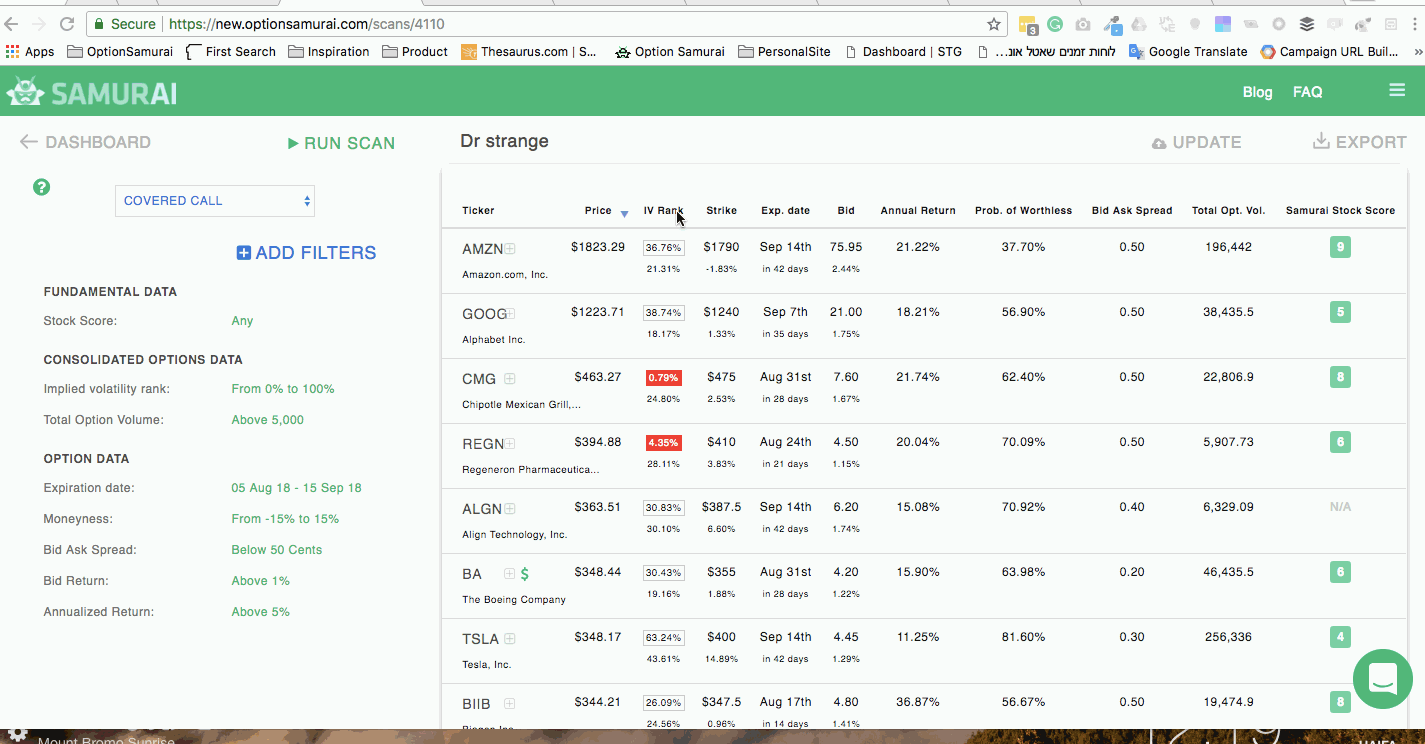Click REGN's red IV rank 4.35%
1425x744 pixels.
pos(663,443)
